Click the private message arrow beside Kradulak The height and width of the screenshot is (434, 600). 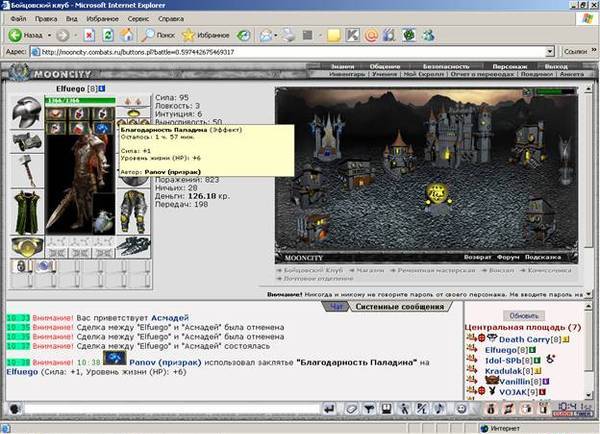(x=472, y=370)
